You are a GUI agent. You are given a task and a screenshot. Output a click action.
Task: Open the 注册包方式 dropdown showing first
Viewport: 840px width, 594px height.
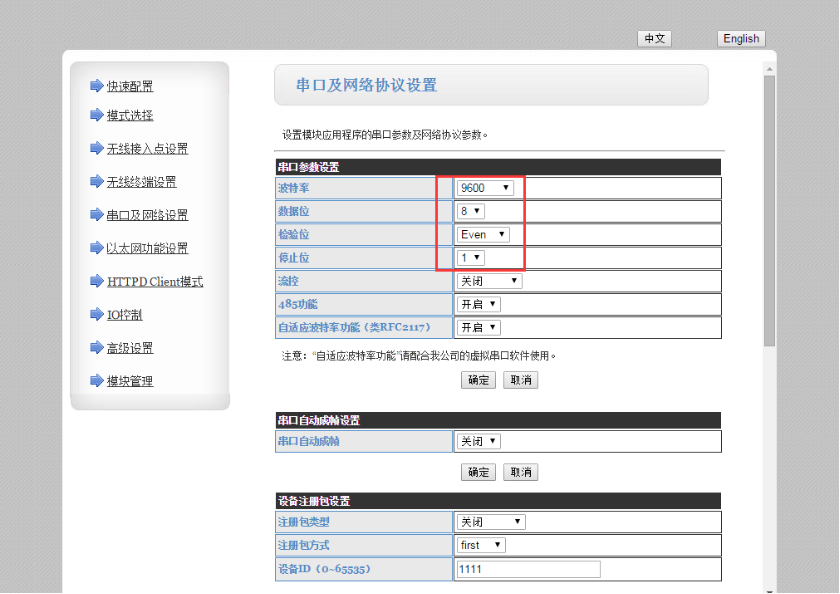pos(481,545)
